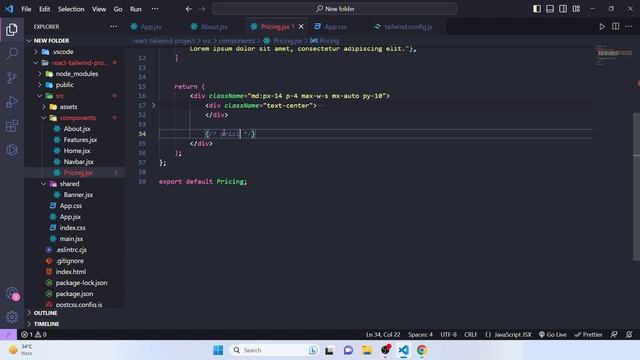Show more menu items ellipsis

(155, 9)
